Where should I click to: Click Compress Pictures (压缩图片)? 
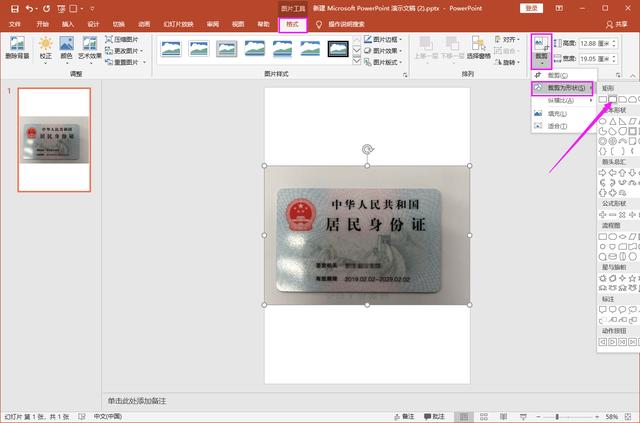pos(122,39)
